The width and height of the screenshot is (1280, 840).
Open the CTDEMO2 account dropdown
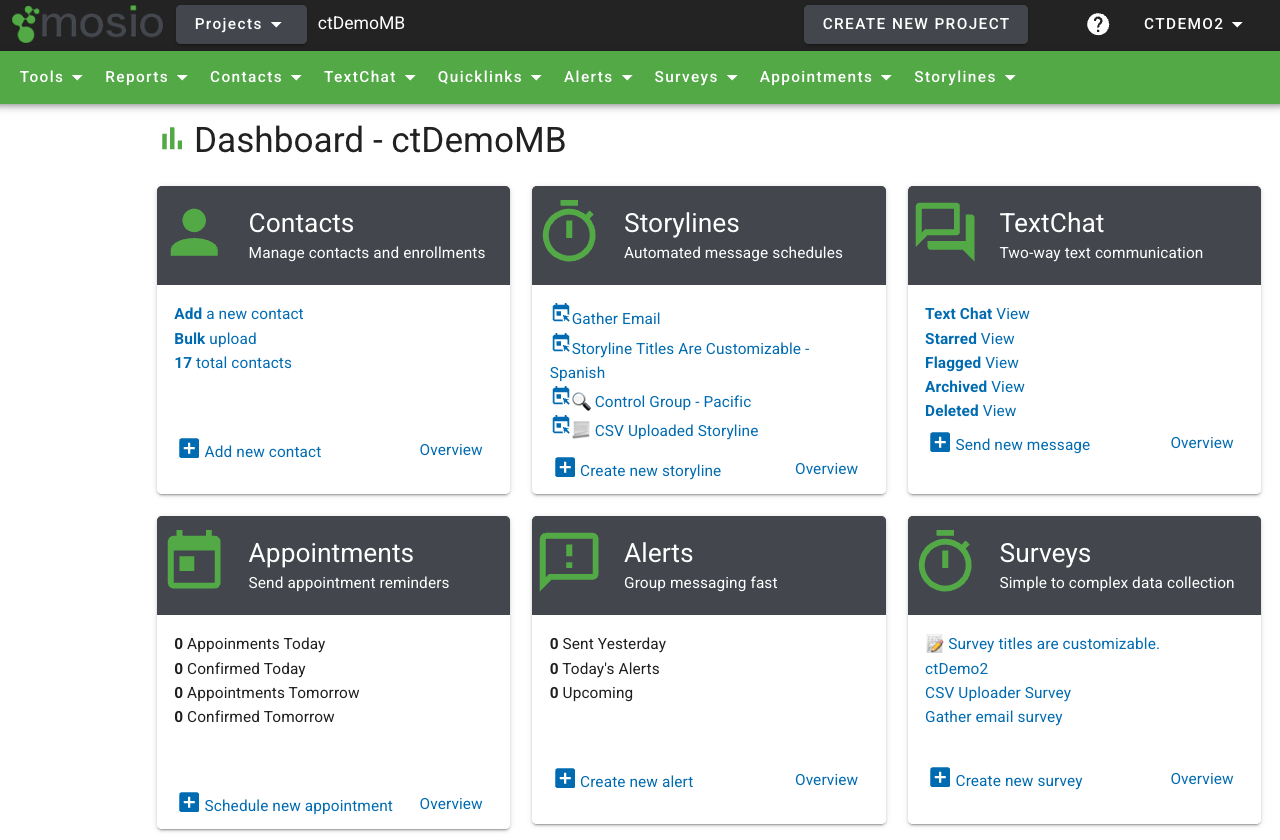(x=1192, y=24)
